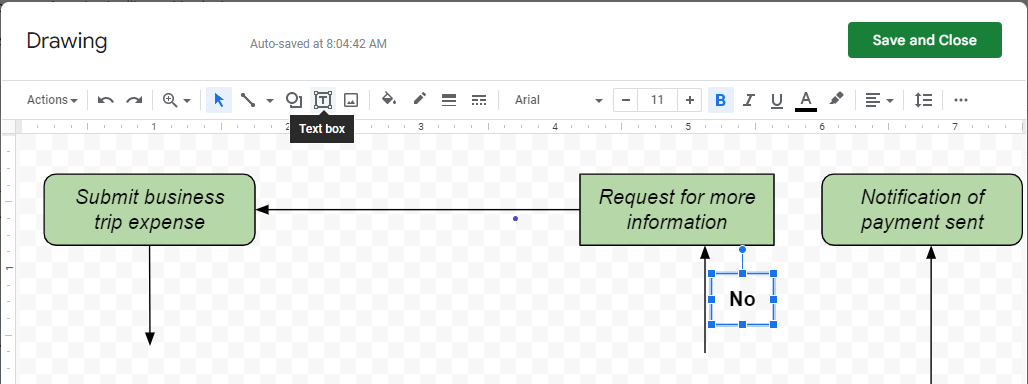This screenshot has height=384, width=1028.
Task: Set the border weight
Action: tap(449, 100)
